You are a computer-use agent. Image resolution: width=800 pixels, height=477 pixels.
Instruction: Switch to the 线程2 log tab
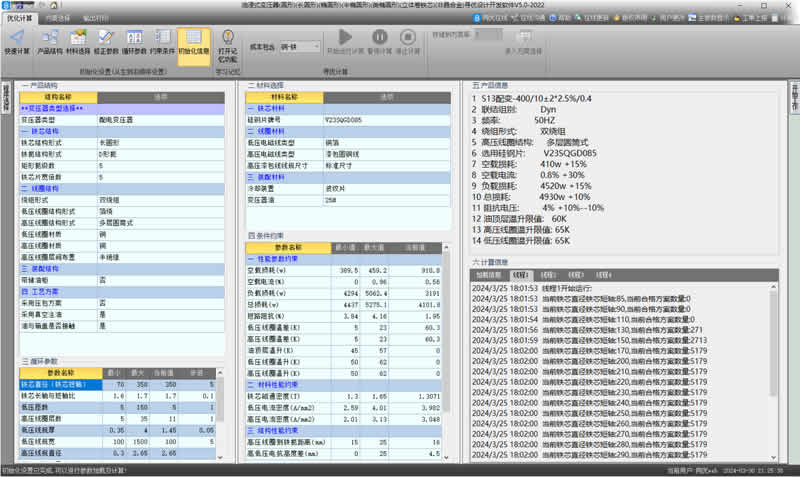click(548, 275)
